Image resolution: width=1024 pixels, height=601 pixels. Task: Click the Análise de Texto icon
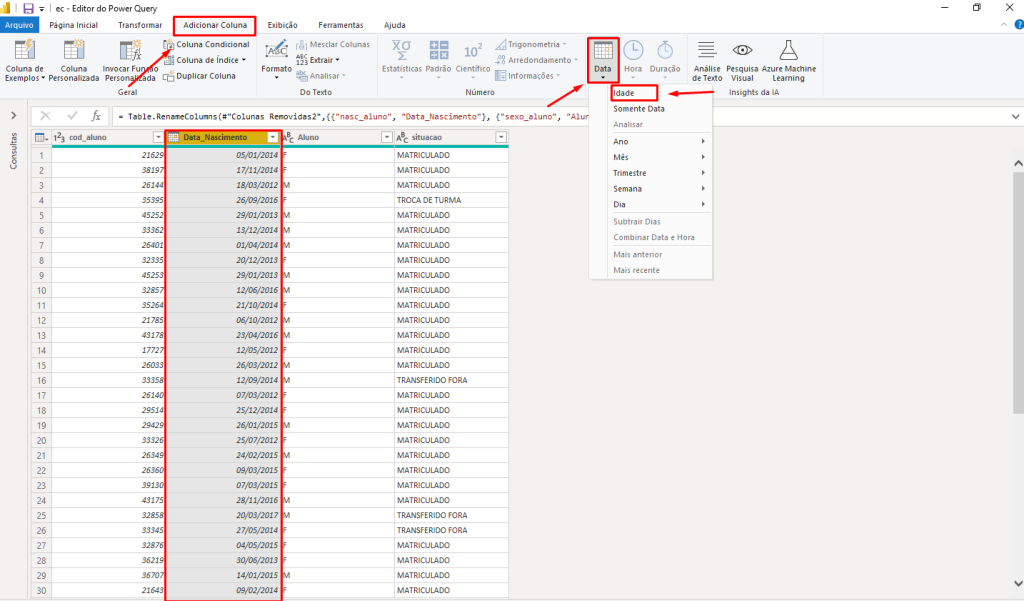tap(707, 52)
